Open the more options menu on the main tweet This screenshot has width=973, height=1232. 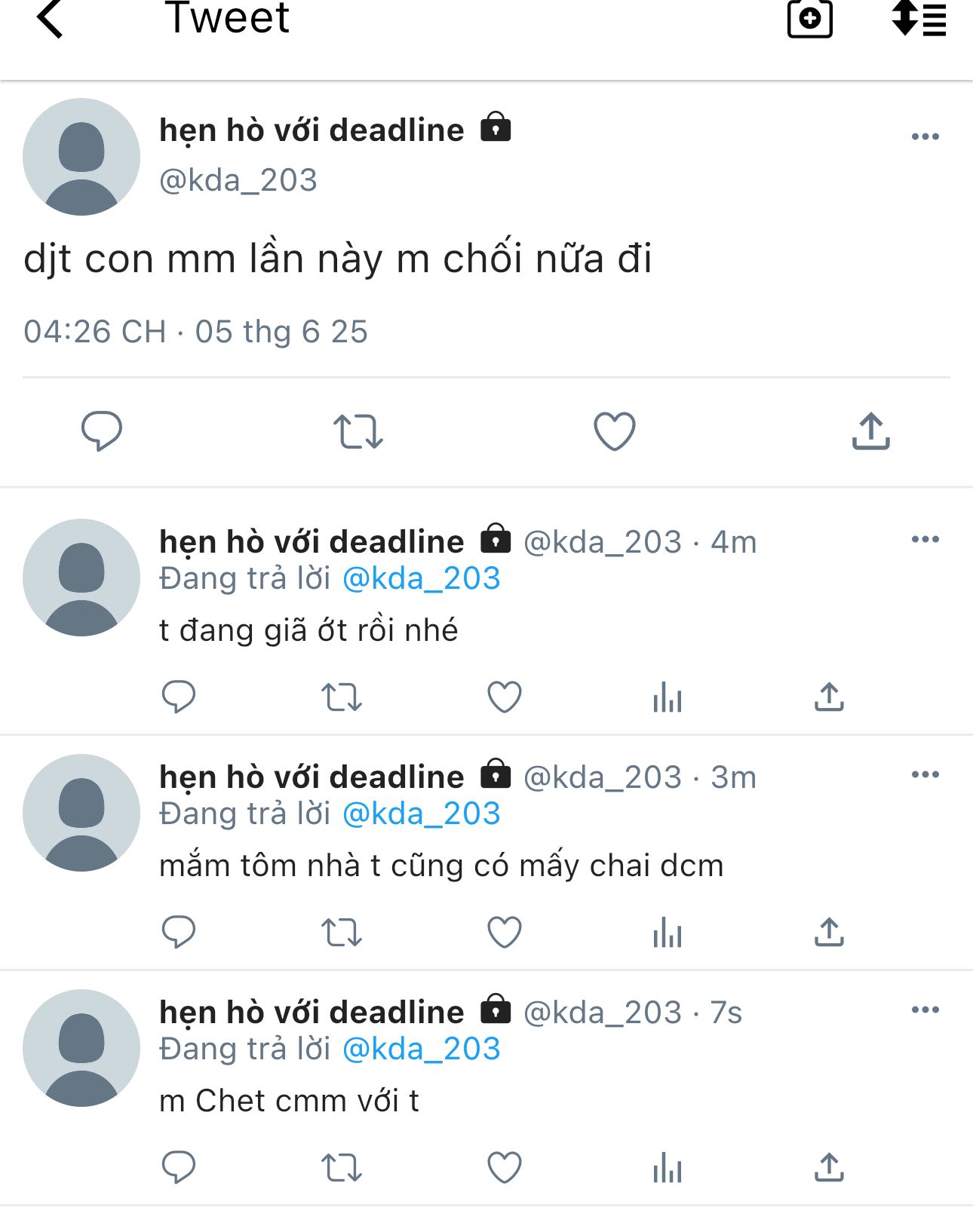tap(925, 136)
